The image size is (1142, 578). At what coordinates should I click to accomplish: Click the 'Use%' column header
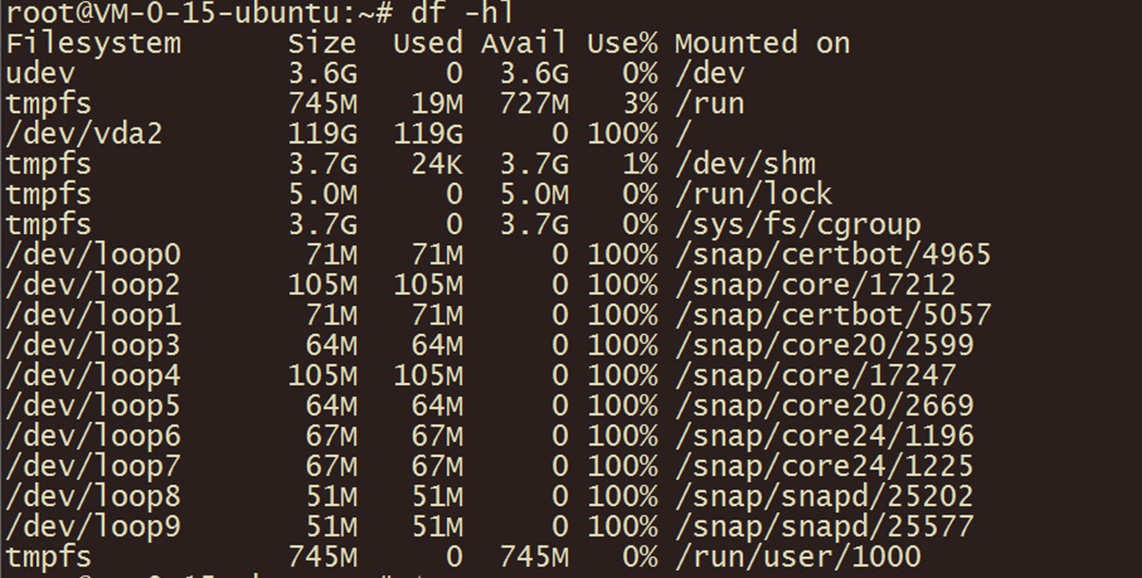tap(622, 44)
